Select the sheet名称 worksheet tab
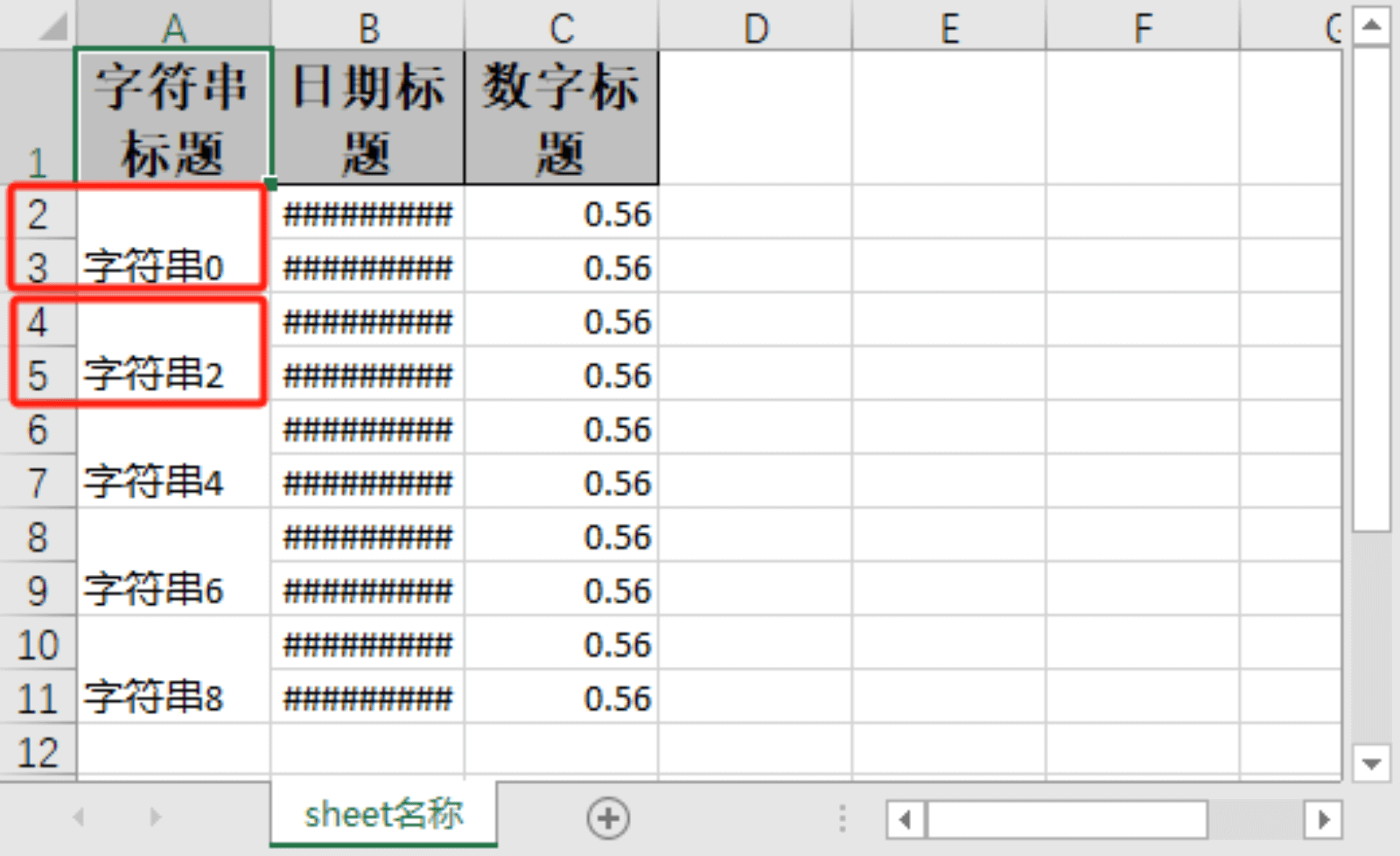The width and height of the screenshot is (1400, 856). click(x=383, y=815)
